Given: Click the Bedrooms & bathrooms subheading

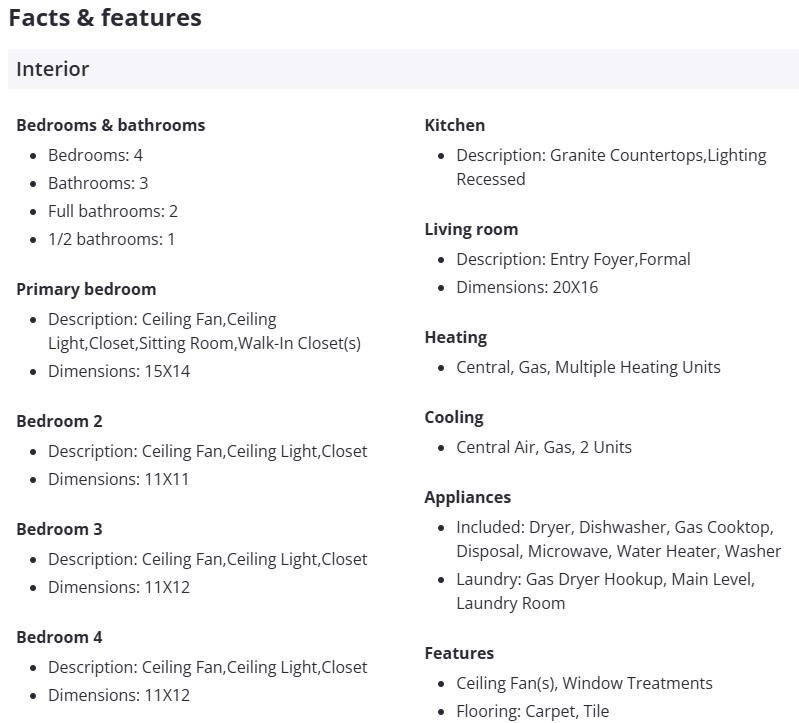Looking at the screenshot, I should click(x=110, y=125).
